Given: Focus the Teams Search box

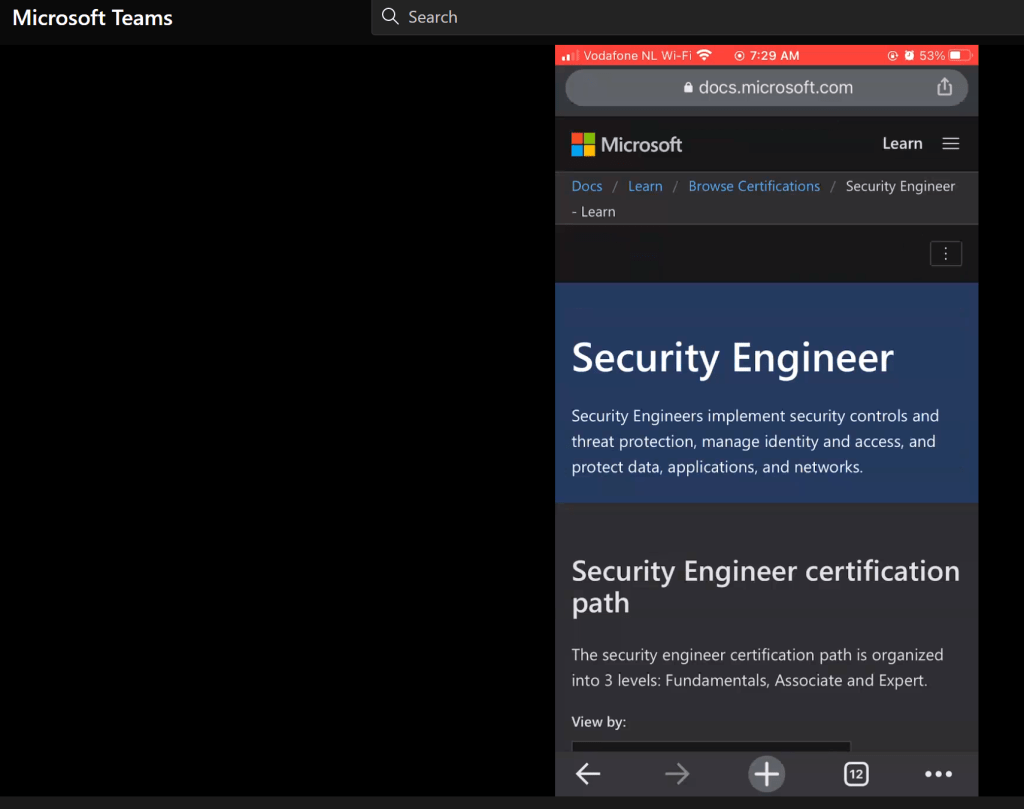Looking at the screenshot, I should tap(600, 17).
